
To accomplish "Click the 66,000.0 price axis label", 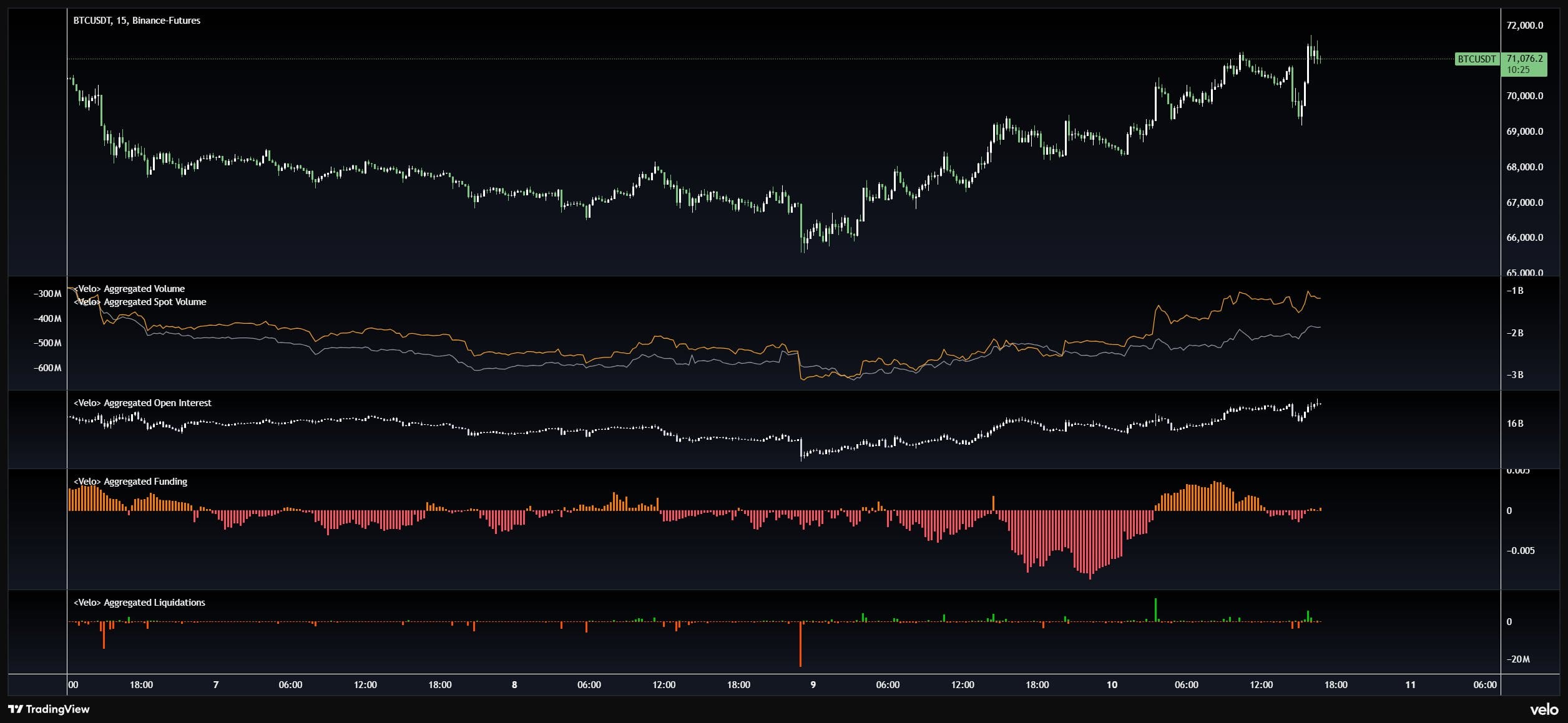I will [1524, 238].
